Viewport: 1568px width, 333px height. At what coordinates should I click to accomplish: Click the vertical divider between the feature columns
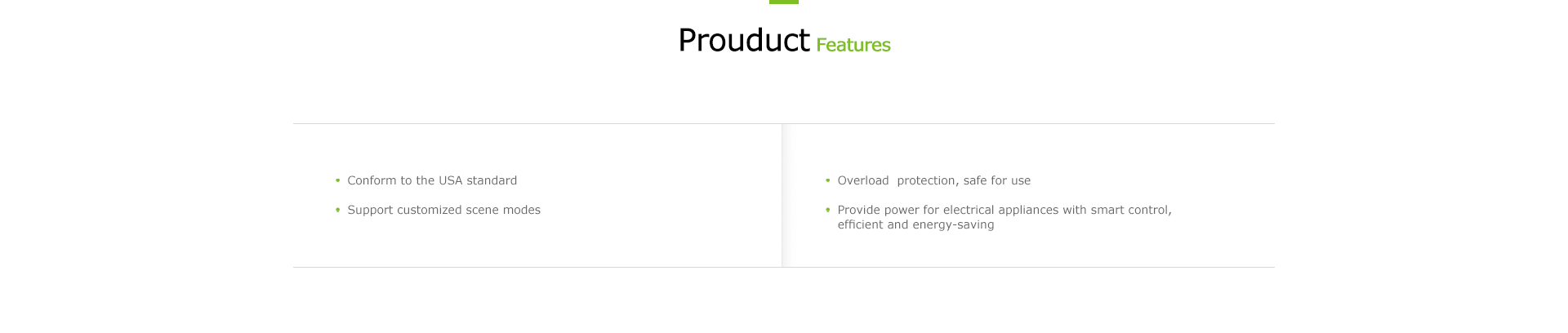(x=782, y=195)
